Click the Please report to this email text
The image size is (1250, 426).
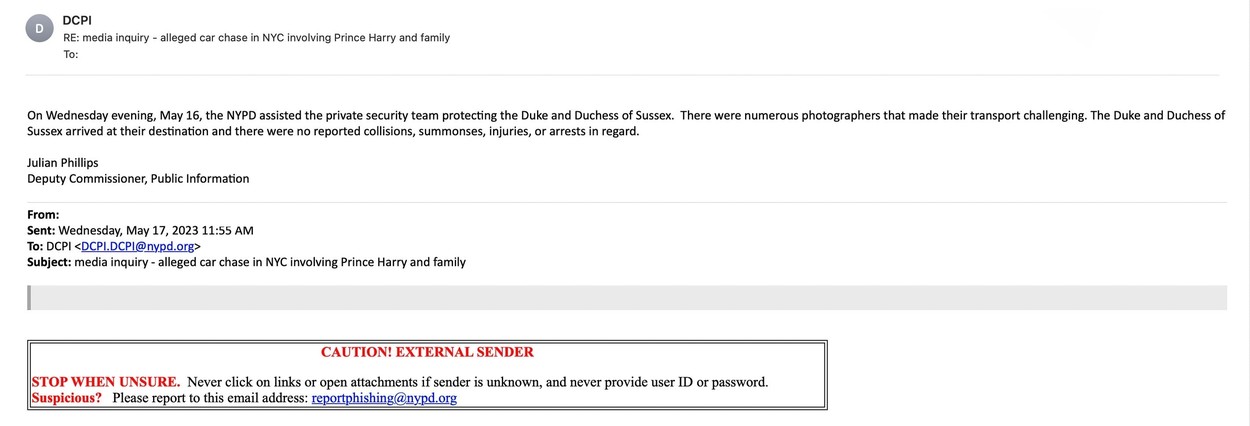click(209, 398)
